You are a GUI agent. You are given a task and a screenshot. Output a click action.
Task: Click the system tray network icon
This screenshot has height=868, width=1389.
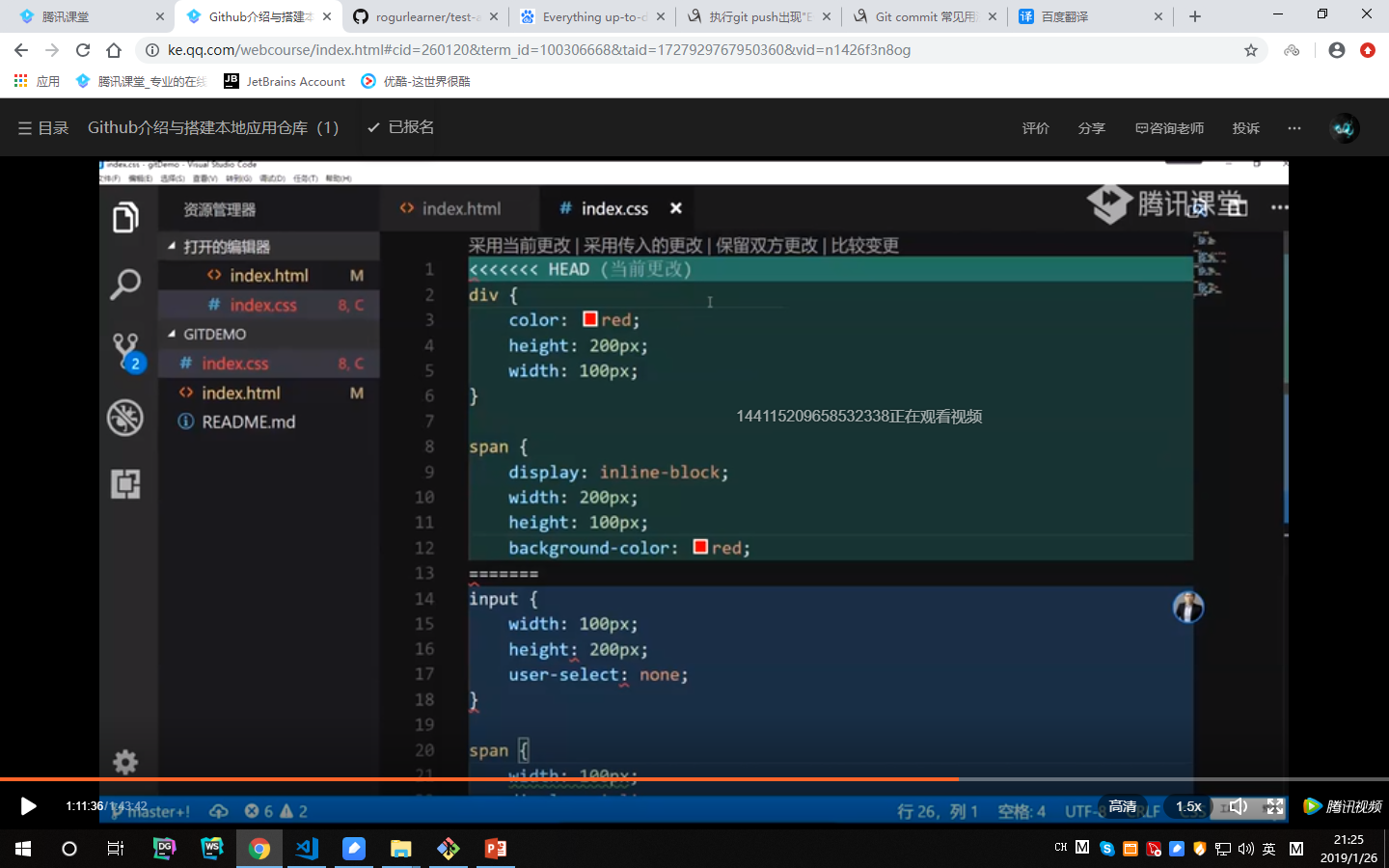coord(1222,849)
